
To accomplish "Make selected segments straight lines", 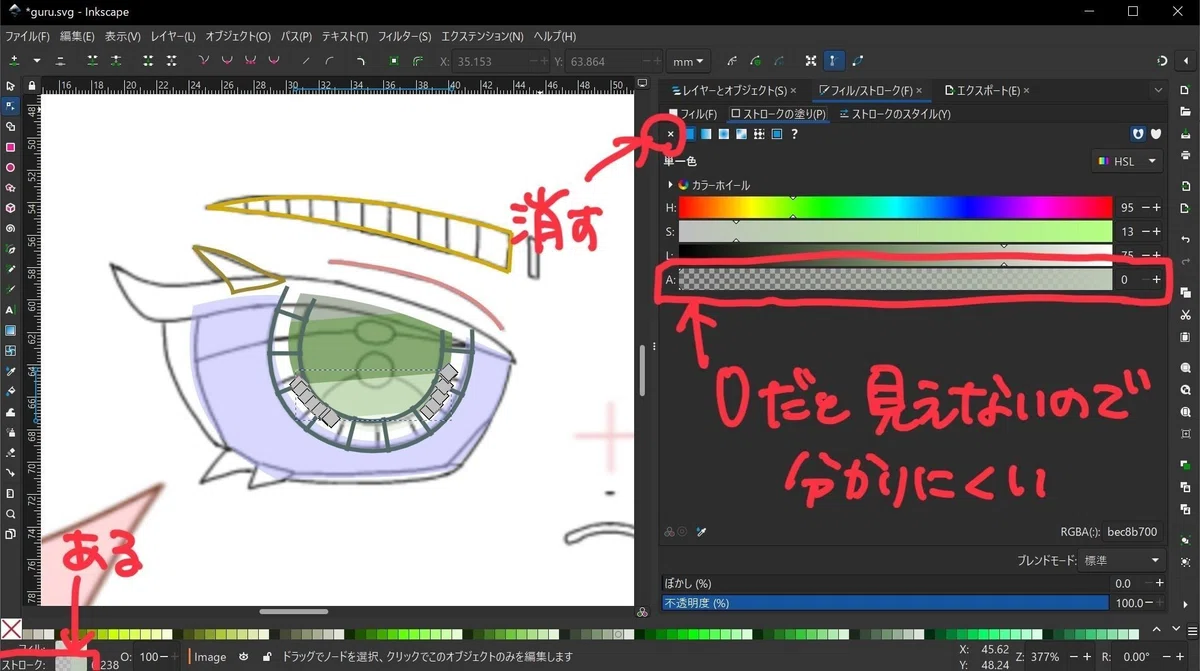I will click(x=306, y=61).
